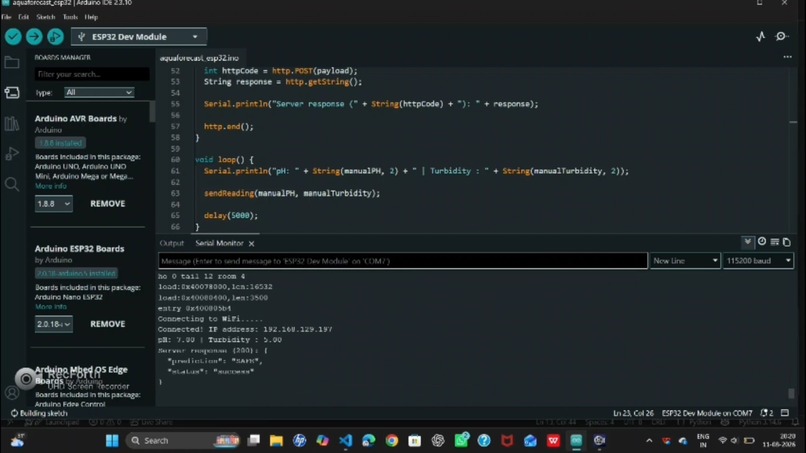
Task: Click the Verify sketch checkmark button
Action: pyautogui.click(x=13, y=37)
